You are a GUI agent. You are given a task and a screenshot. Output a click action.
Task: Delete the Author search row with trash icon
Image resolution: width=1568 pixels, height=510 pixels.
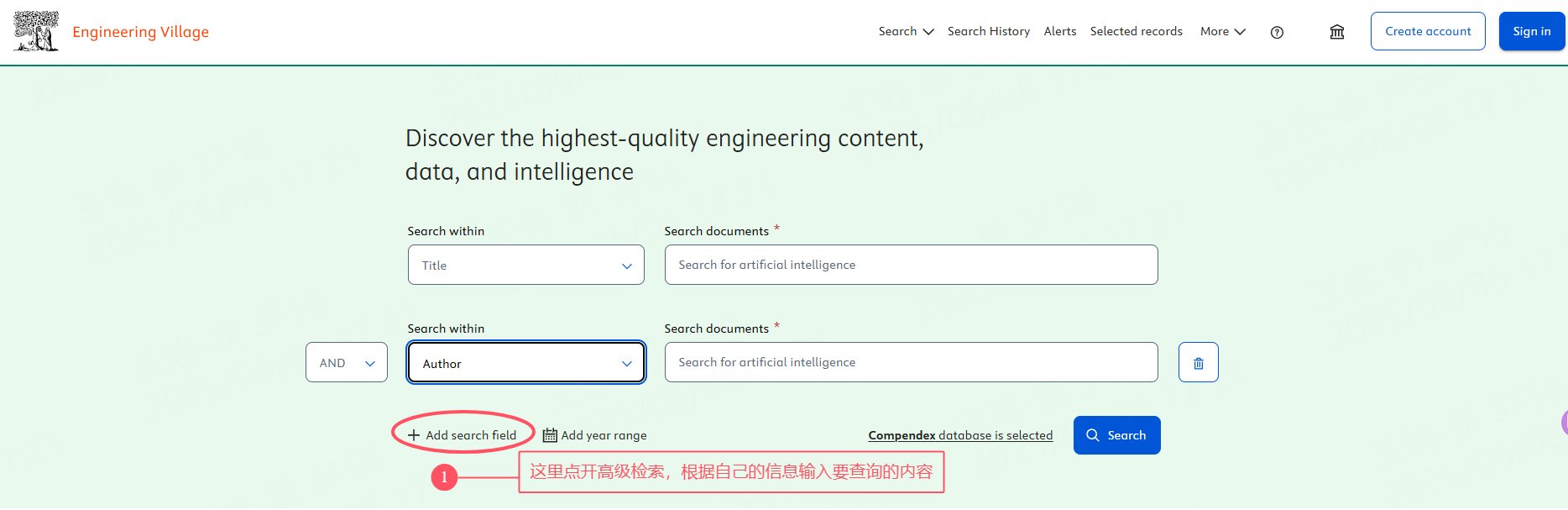coord(1198,362)
